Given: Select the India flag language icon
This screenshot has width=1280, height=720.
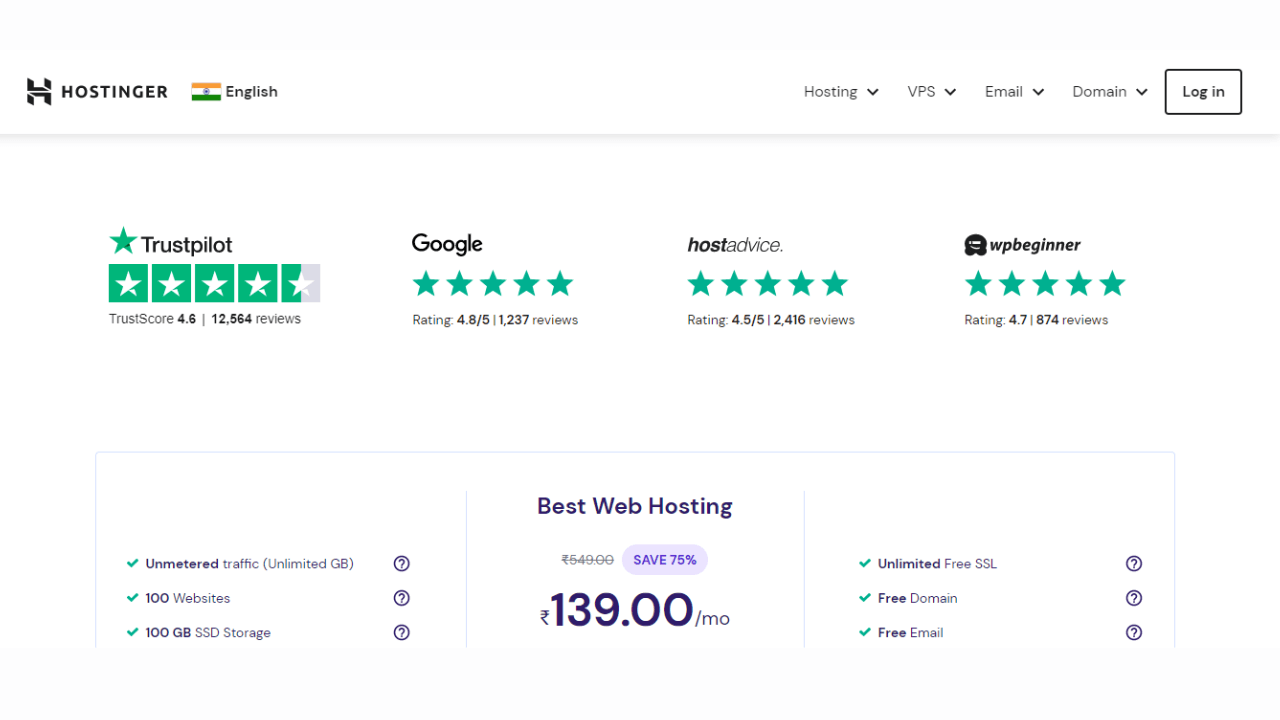Looking at the screenshot, I should coord(206,92).
